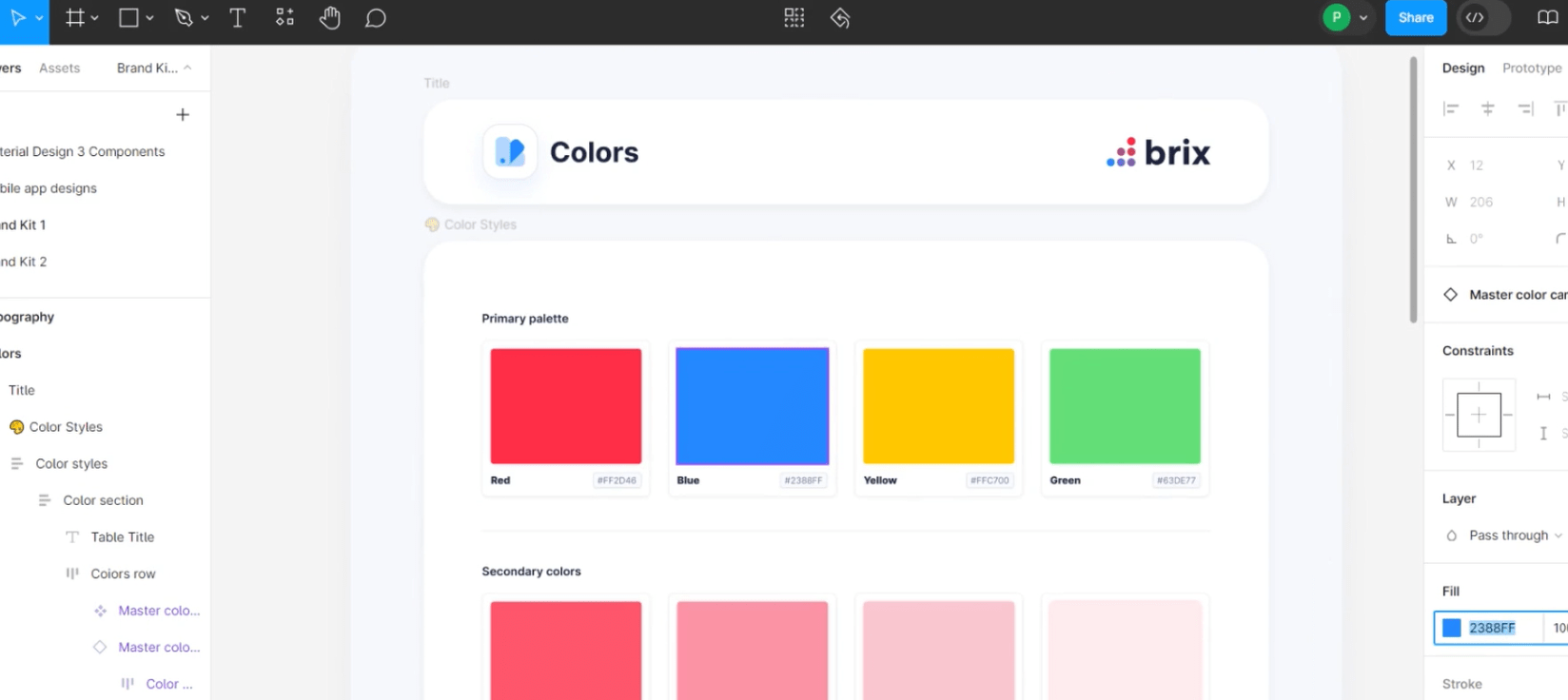Click the canvas vertical scrollbar
This screenshot has width=1568, height=700.
[1413, 190]
